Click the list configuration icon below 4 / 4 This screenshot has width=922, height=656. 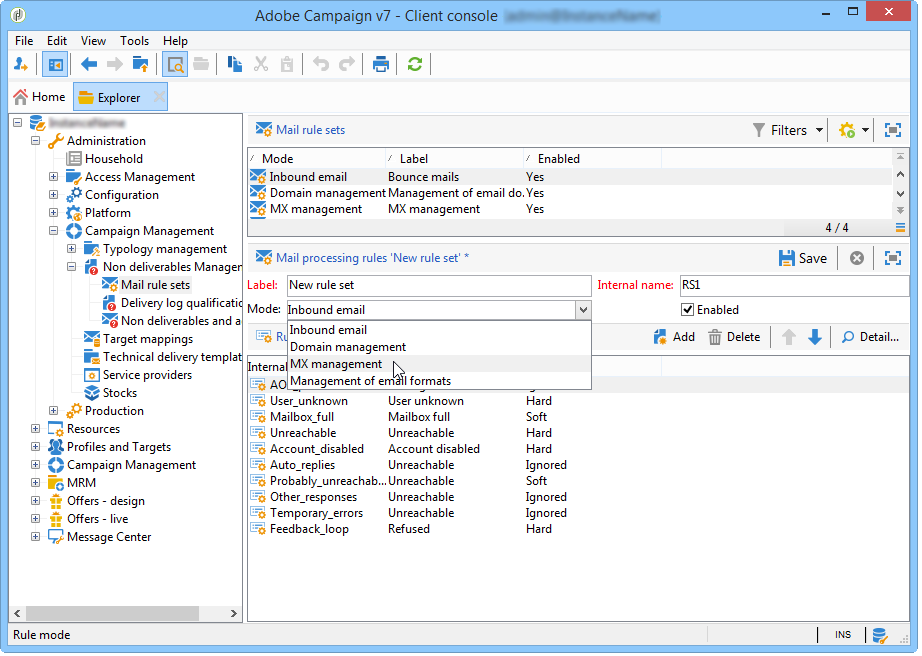[x=900, y=227]
